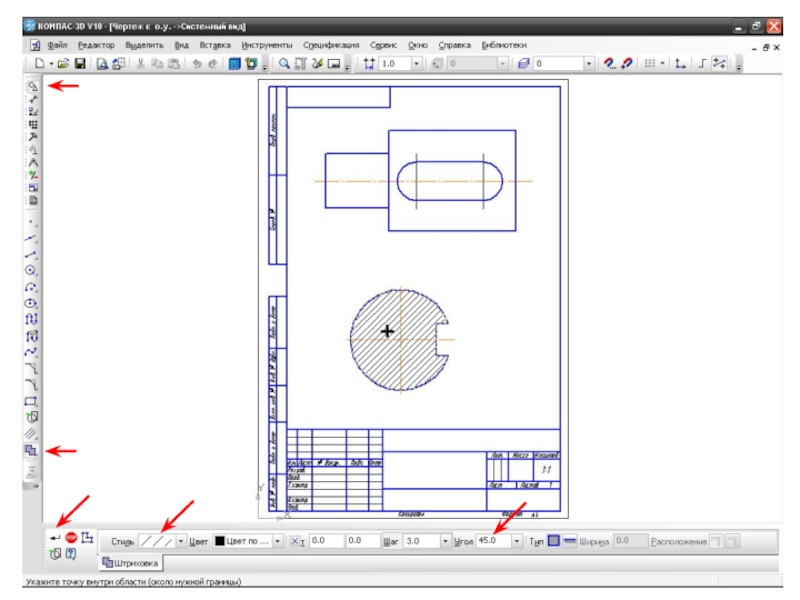The width and height of the screenshot is (800, 600).
Task: Create a new document with the New icon
Action: pos(39,63)
